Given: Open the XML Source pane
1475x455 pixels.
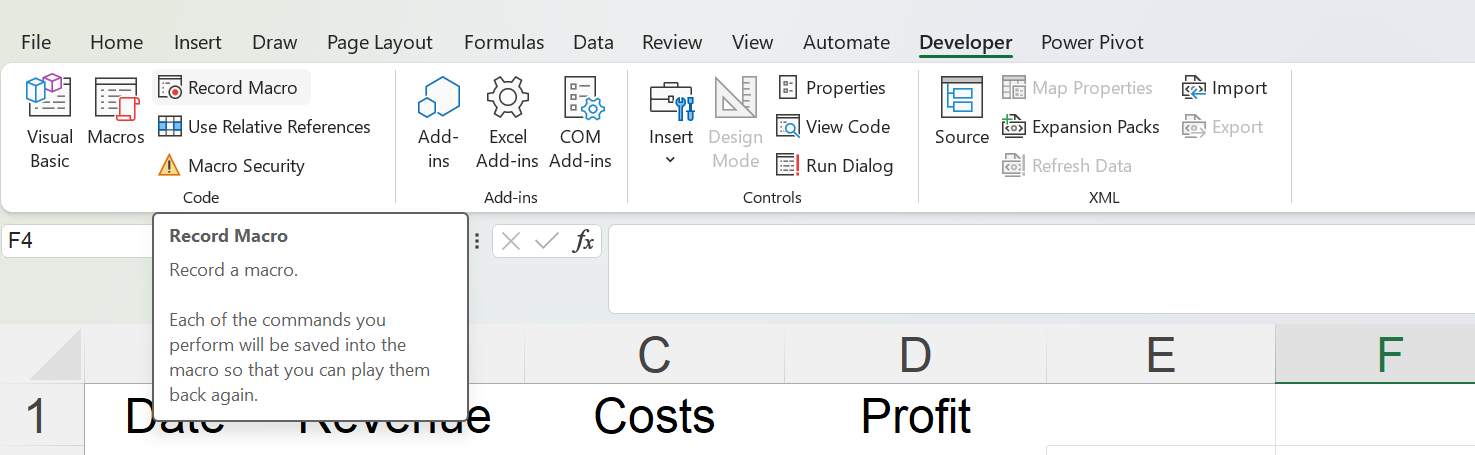Looking at the screenshot, I should tap(962, 112).
